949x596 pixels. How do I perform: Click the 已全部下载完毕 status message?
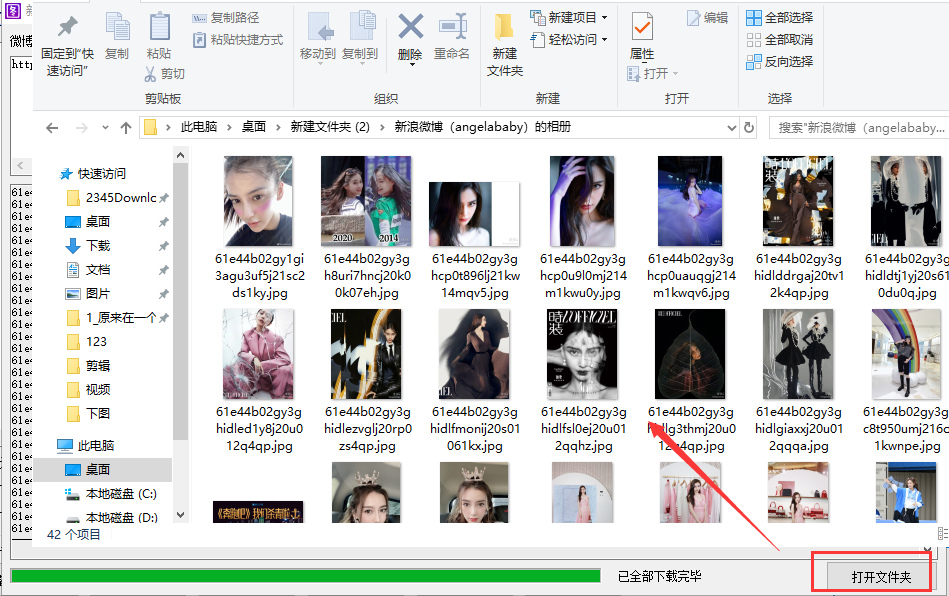[x=660, y=576]
